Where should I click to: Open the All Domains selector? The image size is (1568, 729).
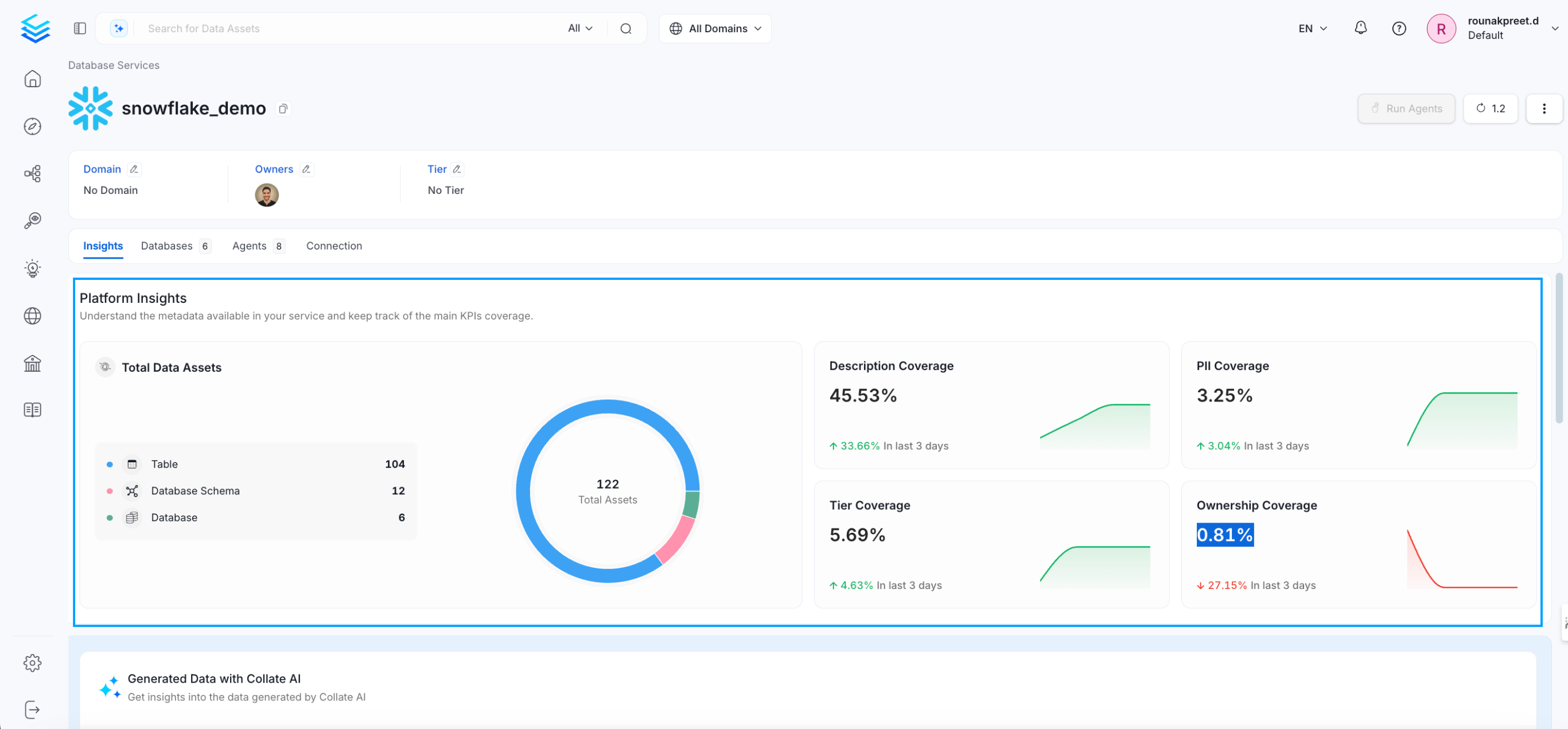tap(715, 28)
